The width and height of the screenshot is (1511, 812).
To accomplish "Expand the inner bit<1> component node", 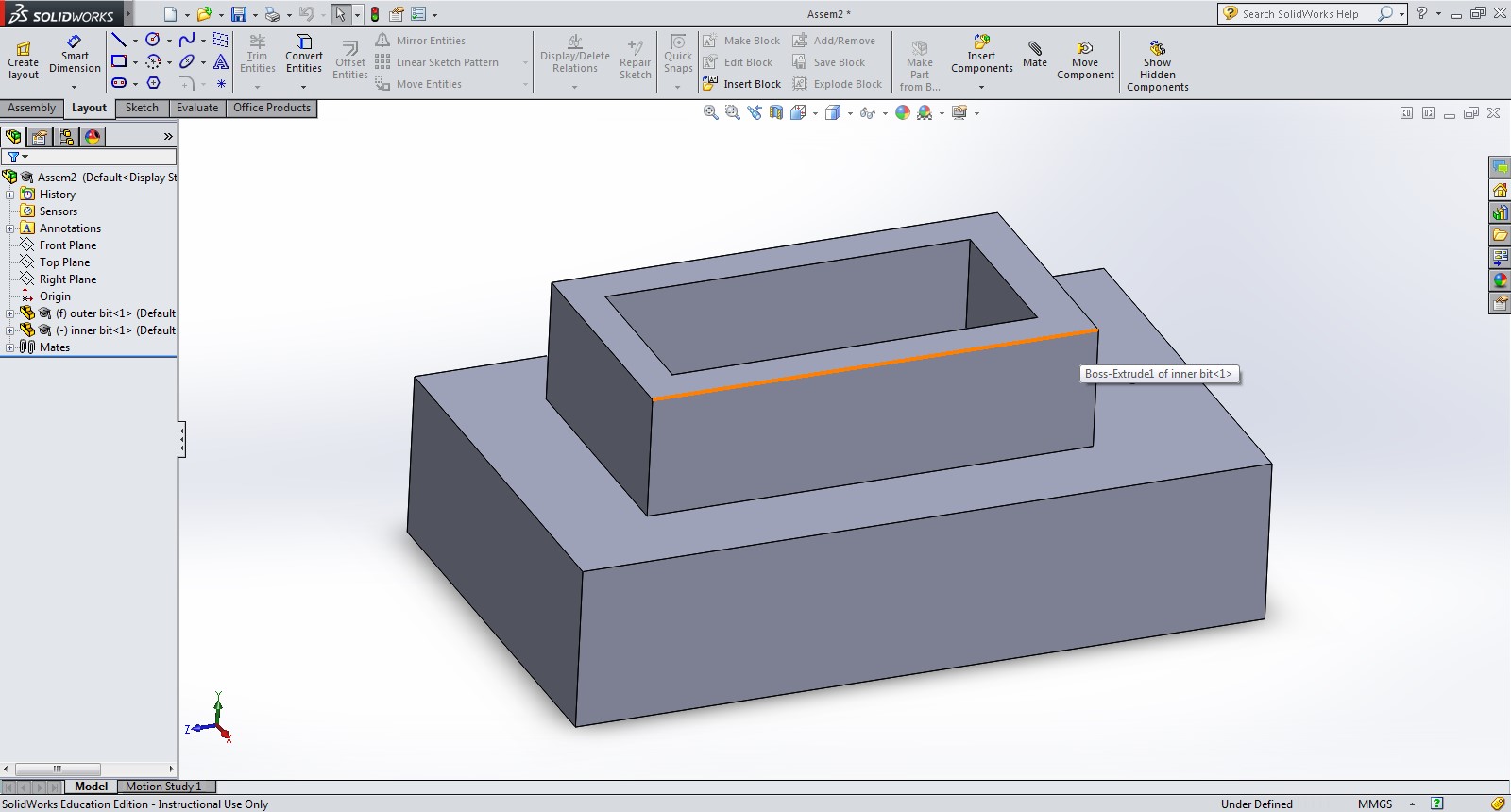I will click(9, 330).
